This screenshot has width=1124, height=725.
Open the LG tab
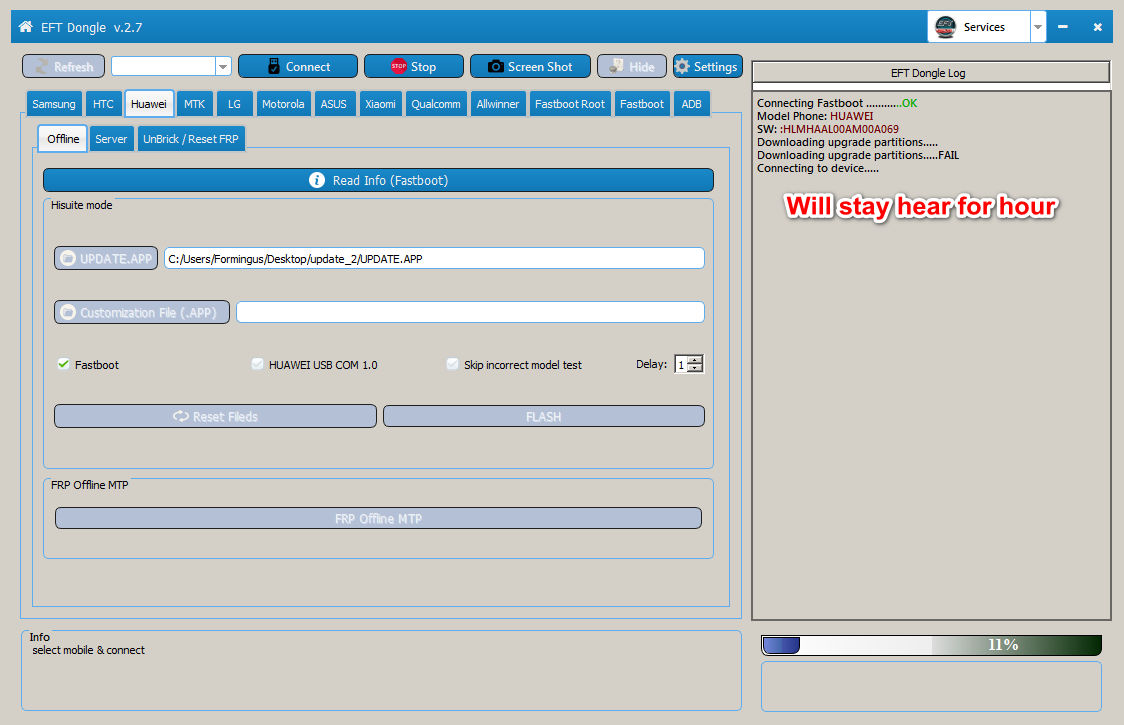click(234, 104)
